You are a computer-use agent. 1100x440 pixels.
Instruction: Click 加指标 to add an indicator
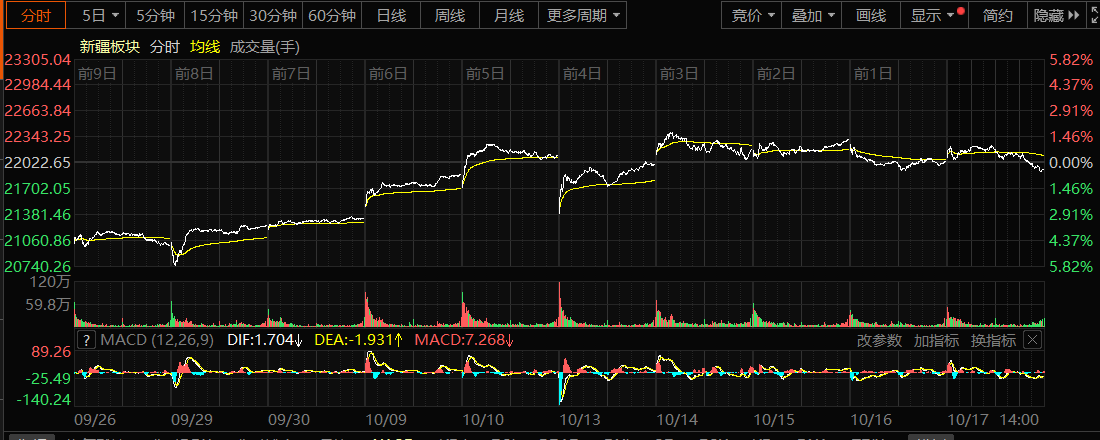pyautogui.click(x=935, y=340)
